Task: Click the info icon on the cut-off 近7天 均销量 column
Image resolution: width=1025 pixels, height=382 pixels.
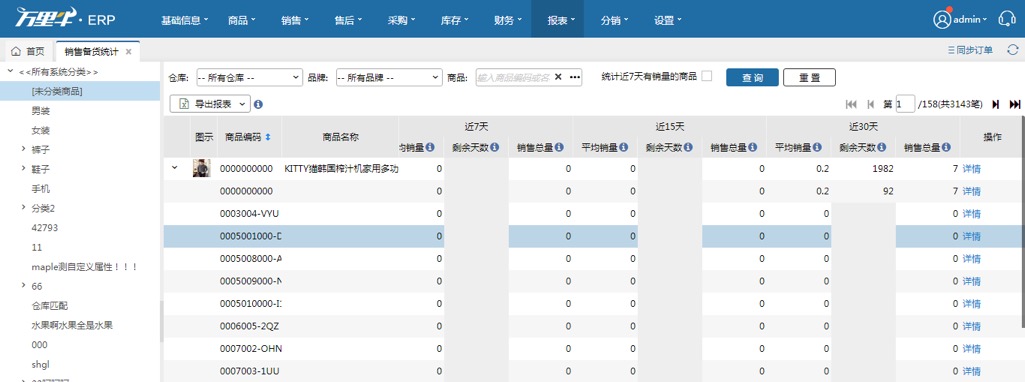Action: point(430,148)
